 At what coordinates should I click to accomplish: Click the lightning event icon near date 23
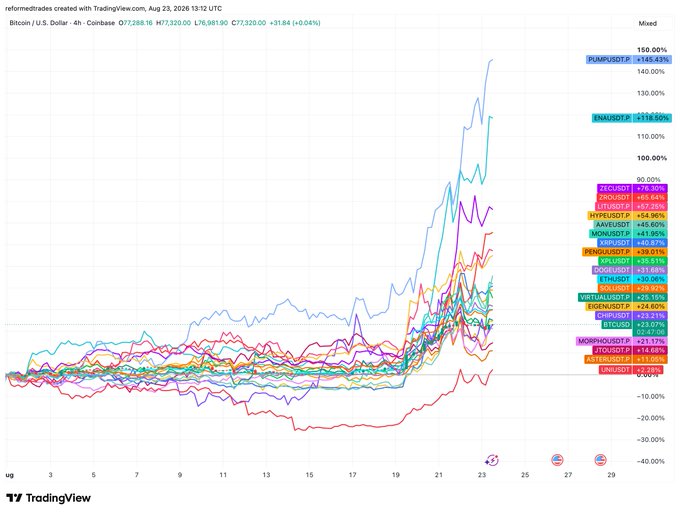[x=492, y=460]
